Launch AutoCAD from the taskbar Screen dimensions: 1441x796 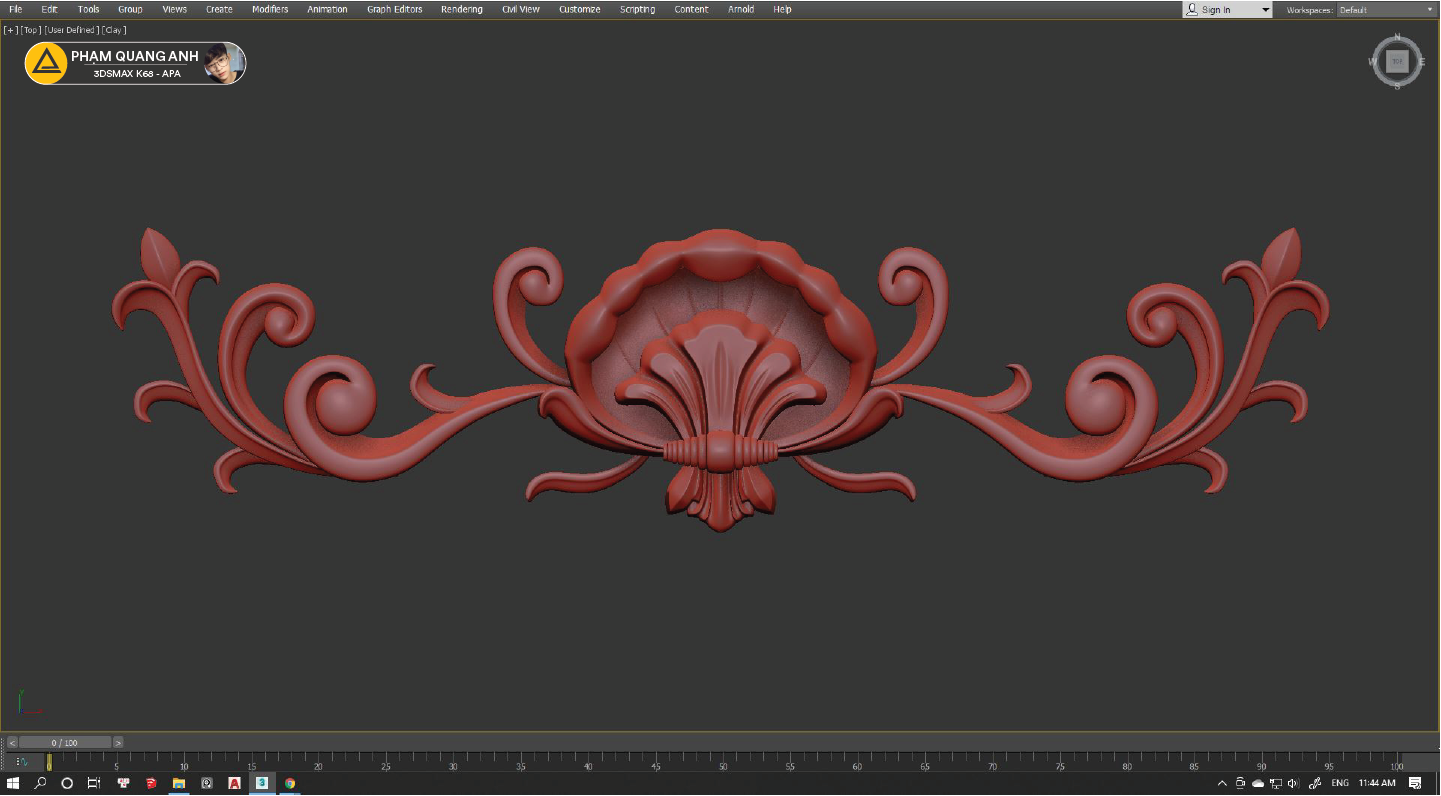click(x=234, y=783)
